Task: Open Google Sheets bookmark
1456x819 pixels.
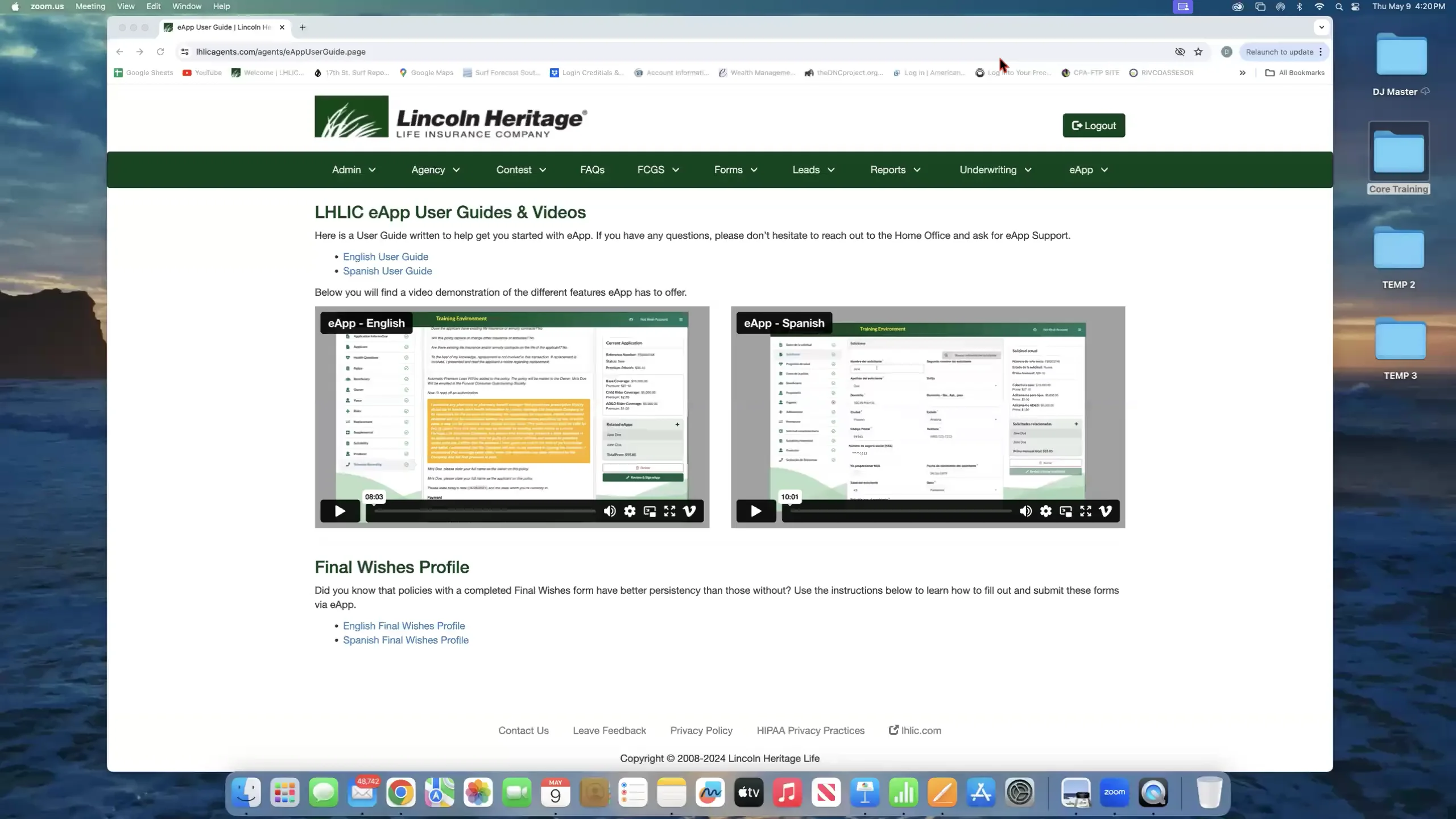Action: coord(143,73)
